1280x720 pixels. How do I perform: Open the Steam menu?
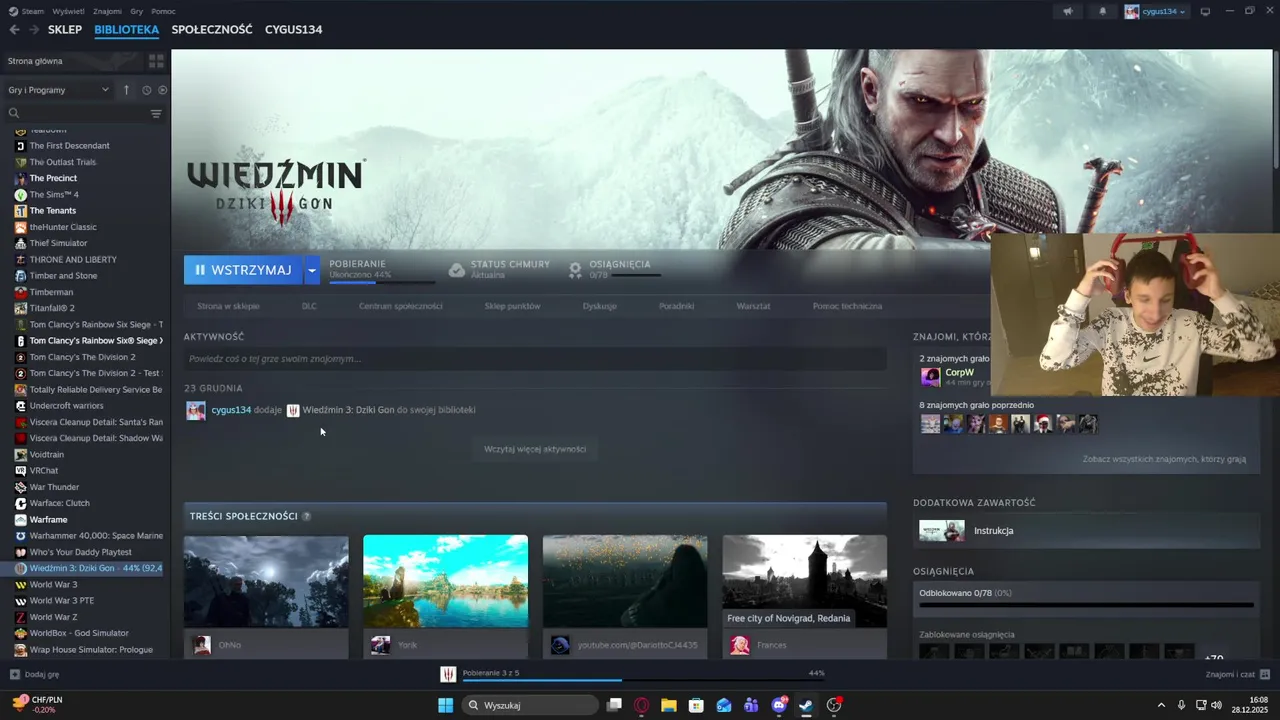click(x=26, y=11)
